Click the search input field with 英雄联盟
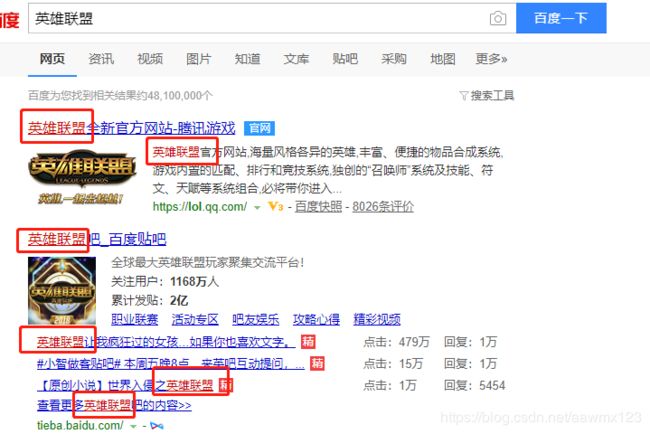This screenshot has height=434, width=650. tap(259, 18)
